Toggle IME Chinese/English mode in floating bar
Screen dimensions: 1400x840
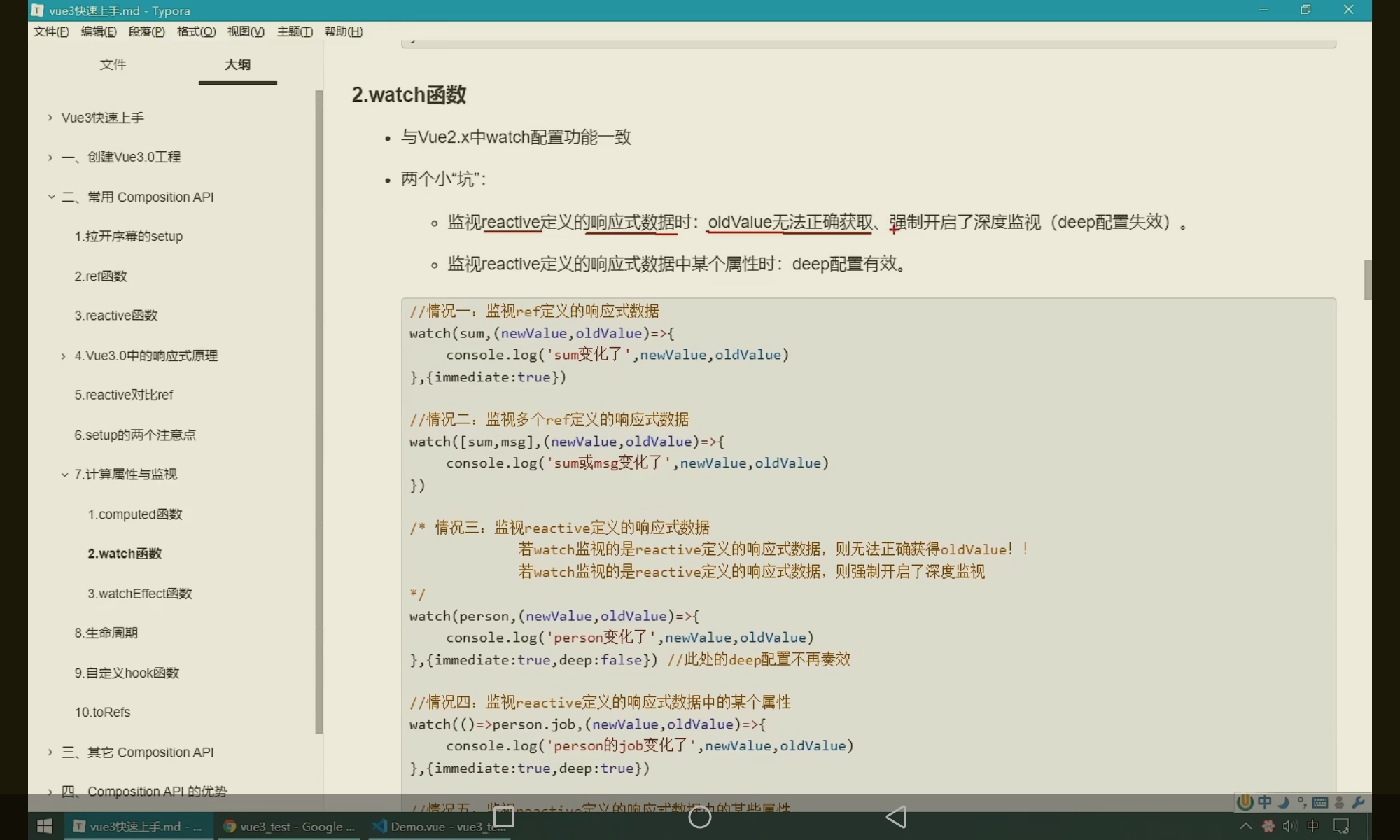coord(1265,803)
